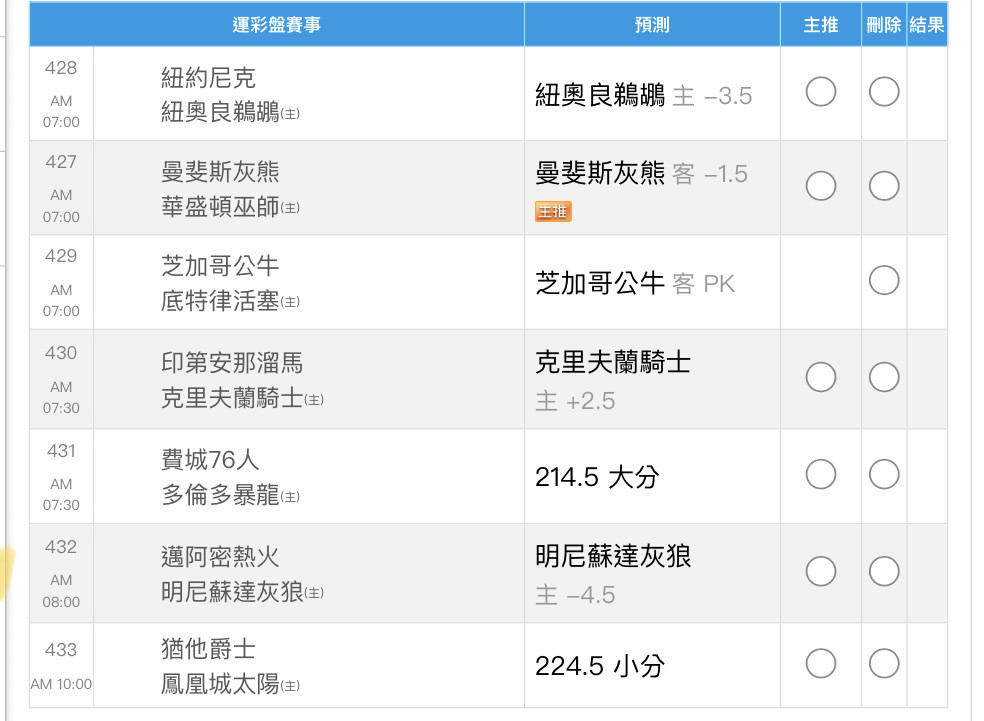Select 刪除 radio for game 432

tap(884, 572)
